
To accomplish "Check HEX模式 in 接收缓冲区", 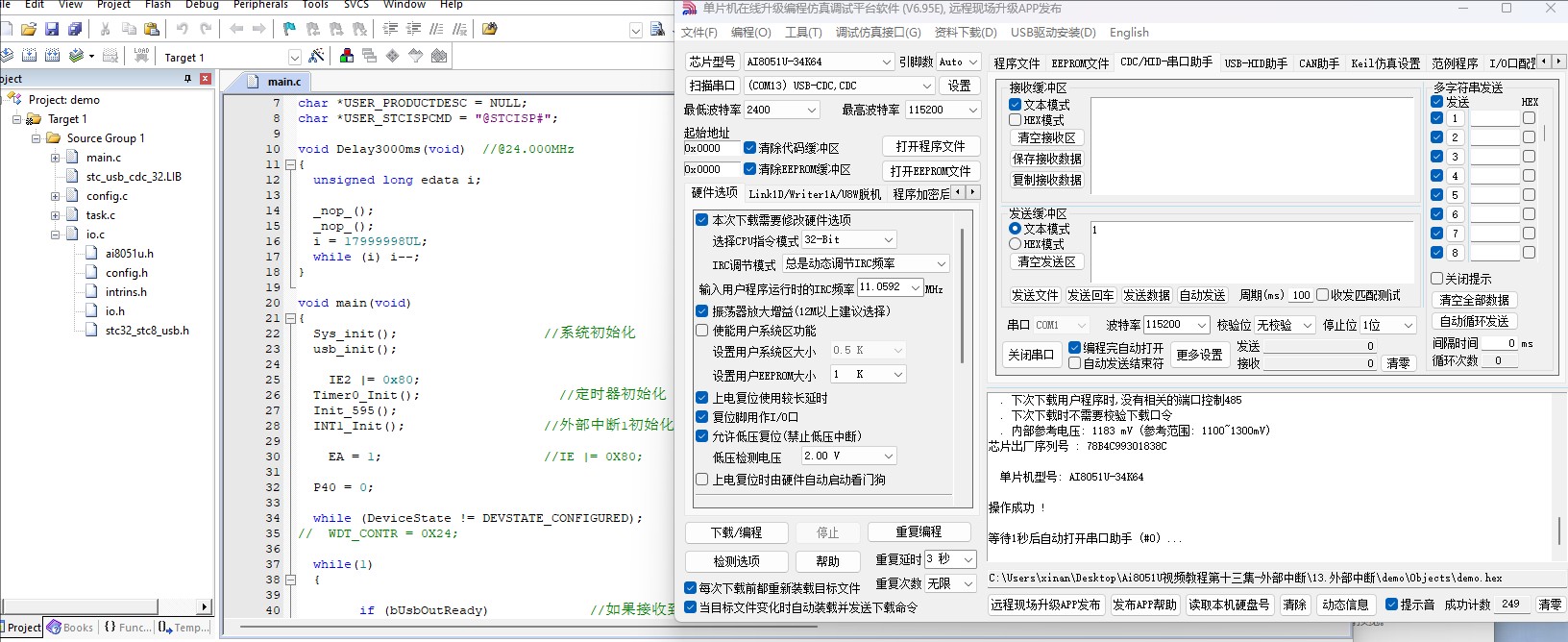I will [1015, 120].
